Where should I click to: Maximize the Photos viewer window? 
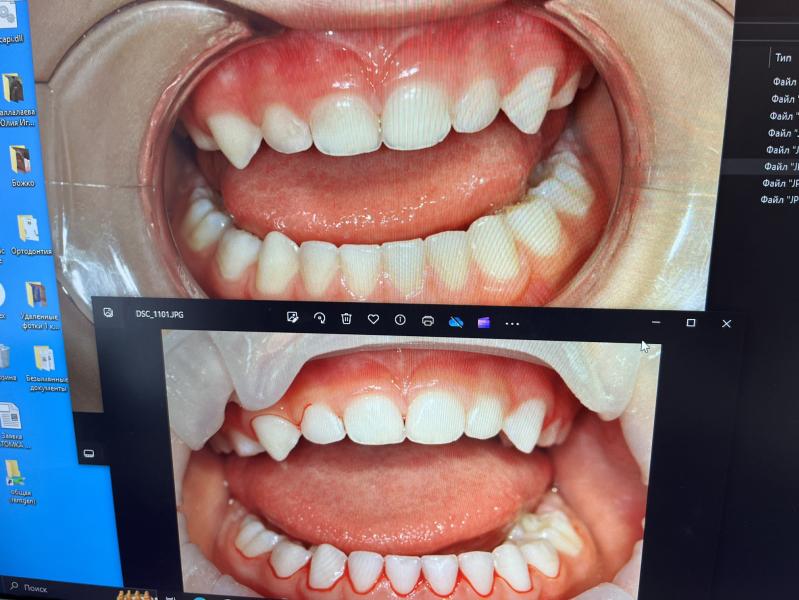coord(690,323)
